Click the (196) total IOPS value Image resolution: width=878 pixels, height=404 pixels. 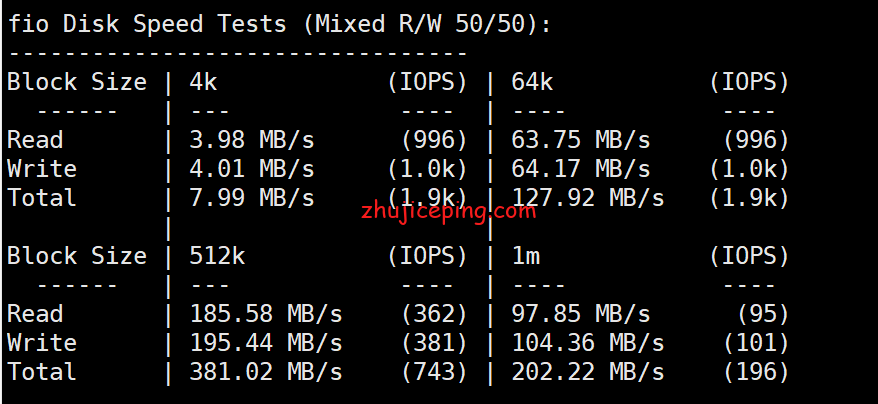[756, 373]
